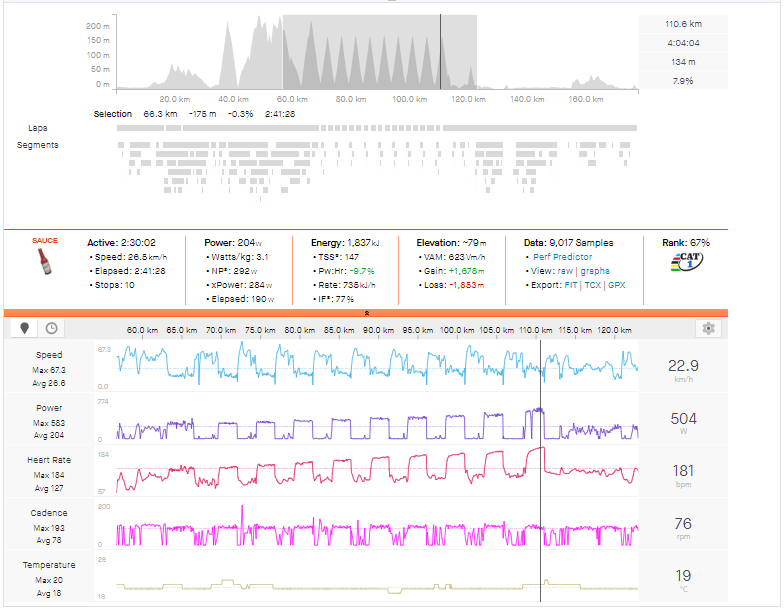The height and width of the screenshot is (611, 784).
Task: Switch x-axis to distance with pin icon
Action: [x=24, y=328]
